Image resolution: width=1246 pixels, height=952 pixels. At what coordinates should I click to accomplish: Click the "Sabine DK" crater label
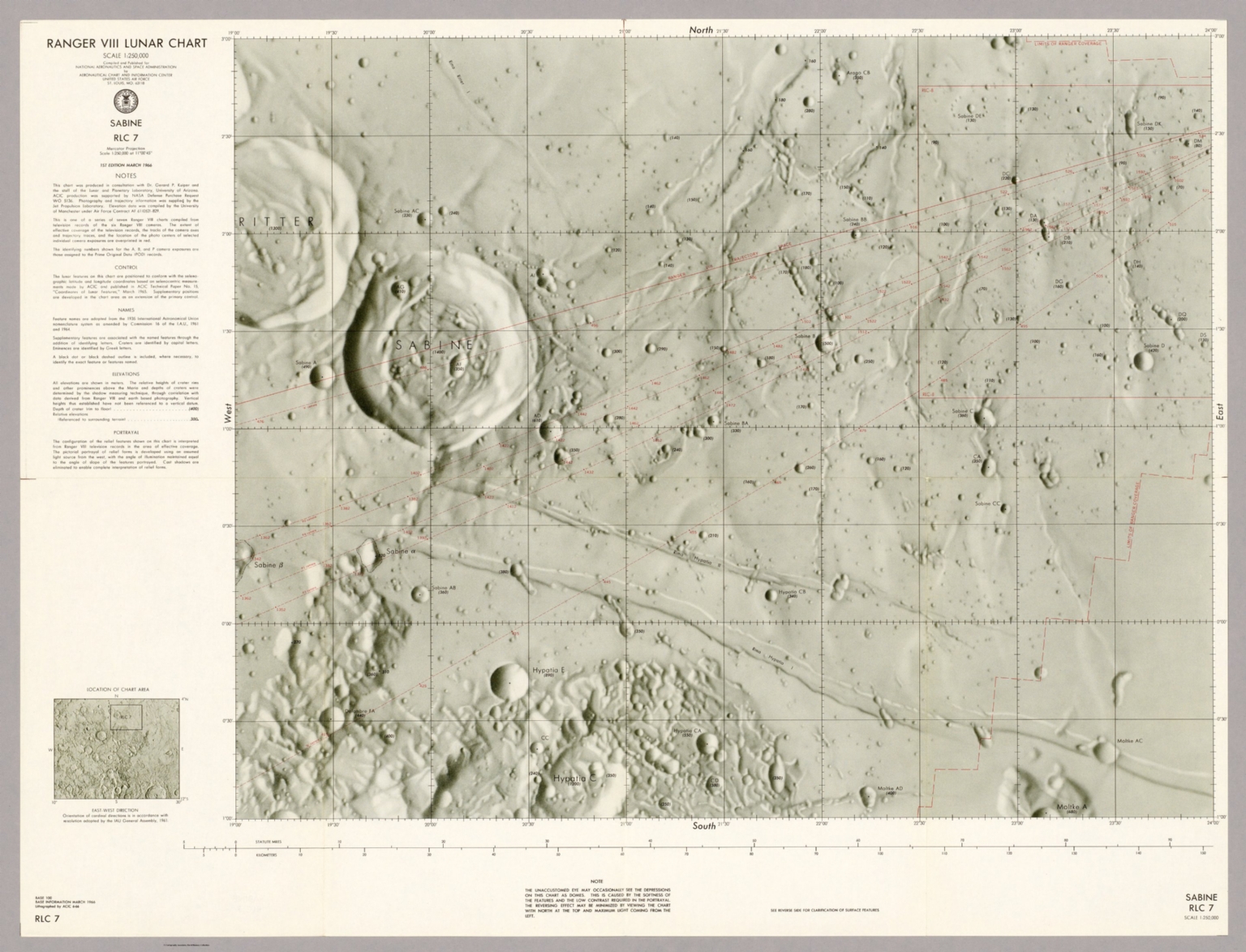pyautogui.click(x=1149, y=124)
